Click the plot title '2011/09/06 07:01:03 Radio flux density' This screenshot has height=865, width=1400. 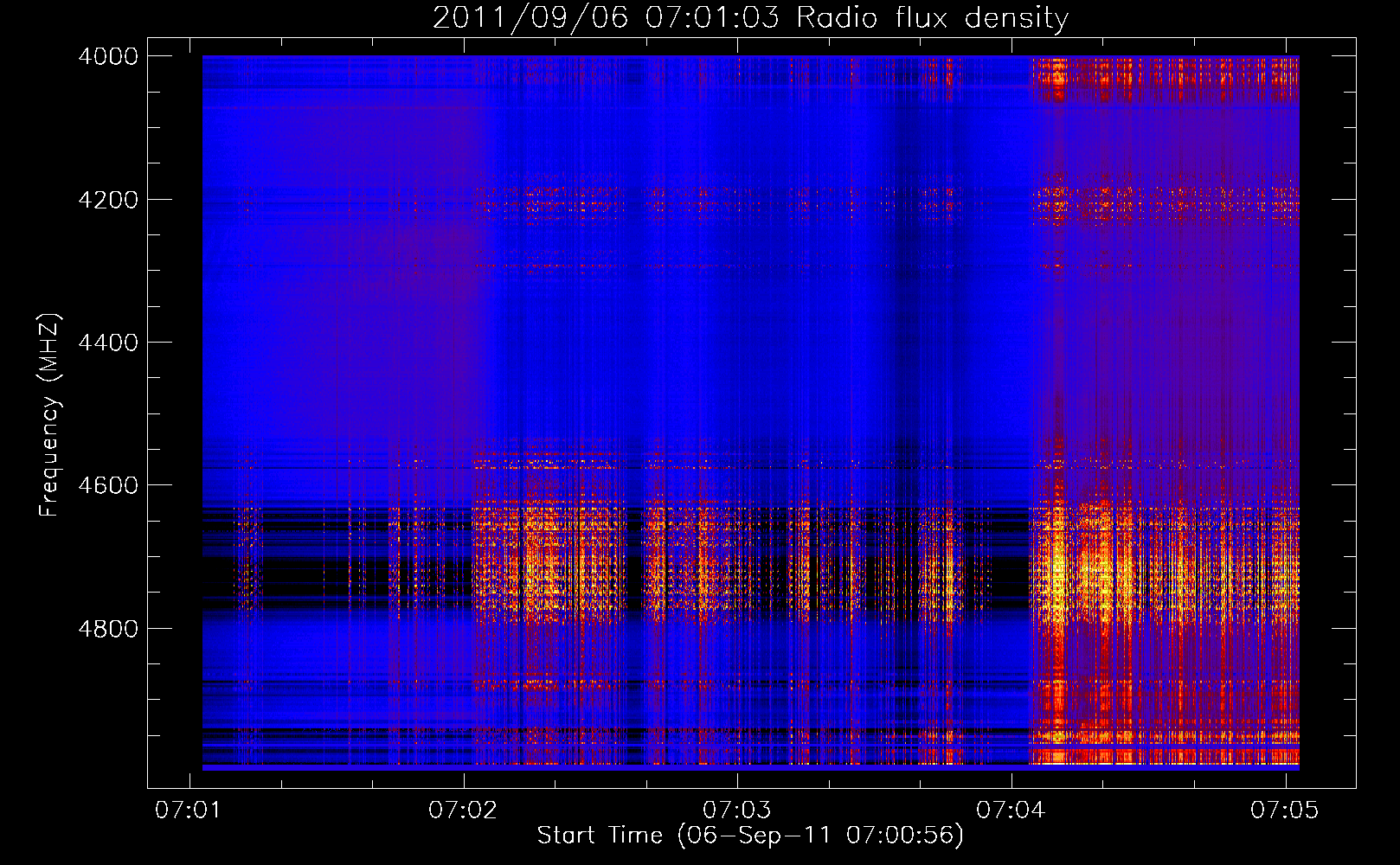pyautogui.click(x=750, y=17)
